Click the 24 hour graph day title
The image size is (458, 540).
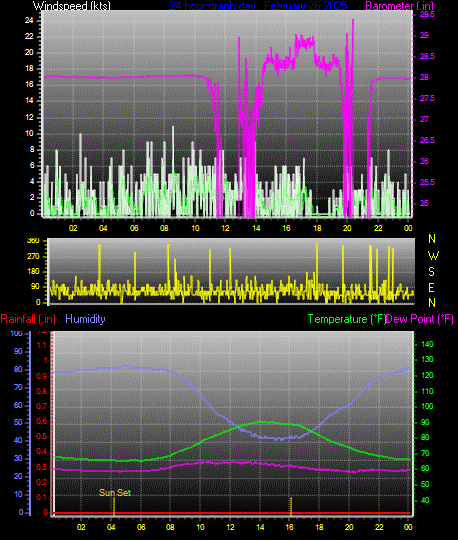coord(258,6)
